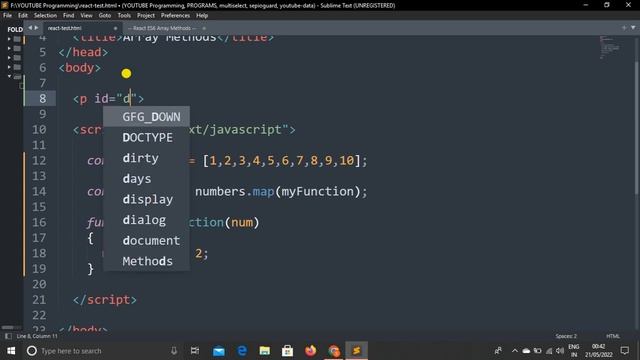640x360 pixels.
Task: Pick dialog from autocomplete list
Action: click(x=146, y=220)
